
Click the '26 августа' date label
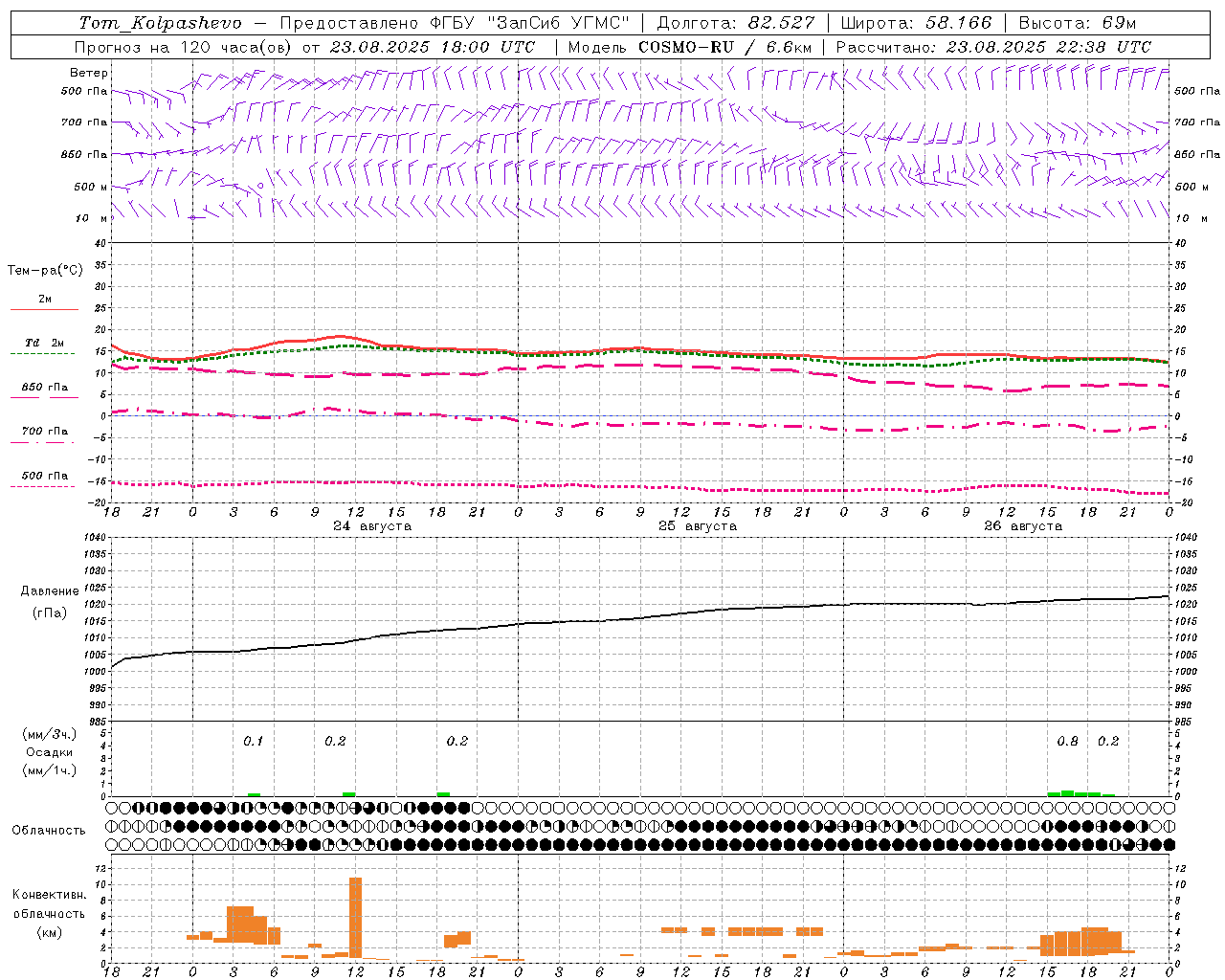1023,526
